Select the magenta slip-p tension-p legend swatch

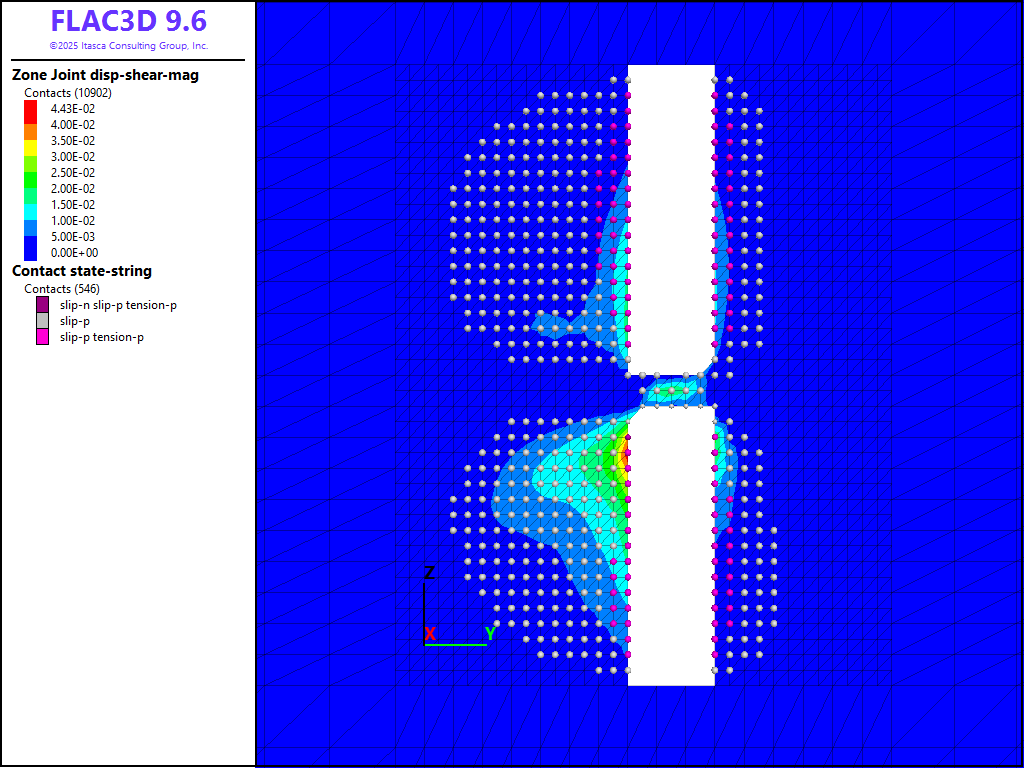[43, 337]
